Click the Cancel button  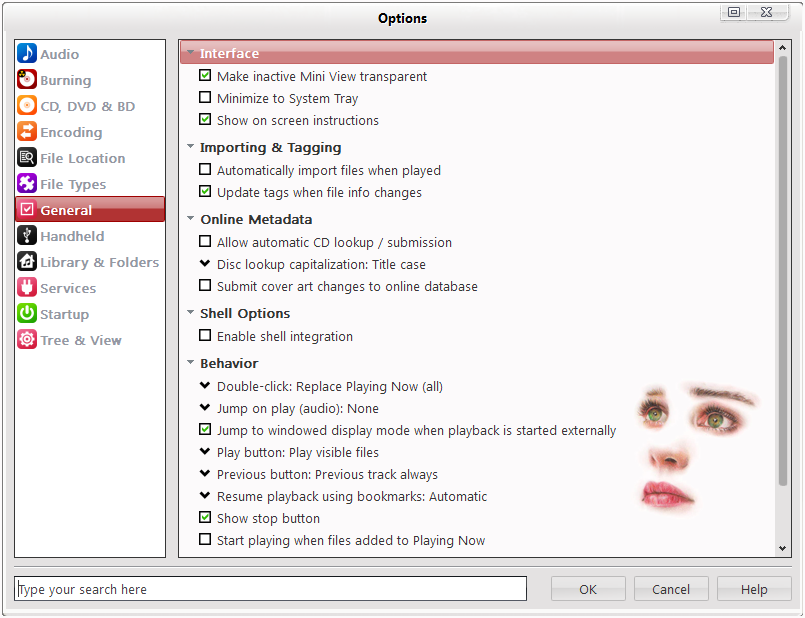[671, 589]
